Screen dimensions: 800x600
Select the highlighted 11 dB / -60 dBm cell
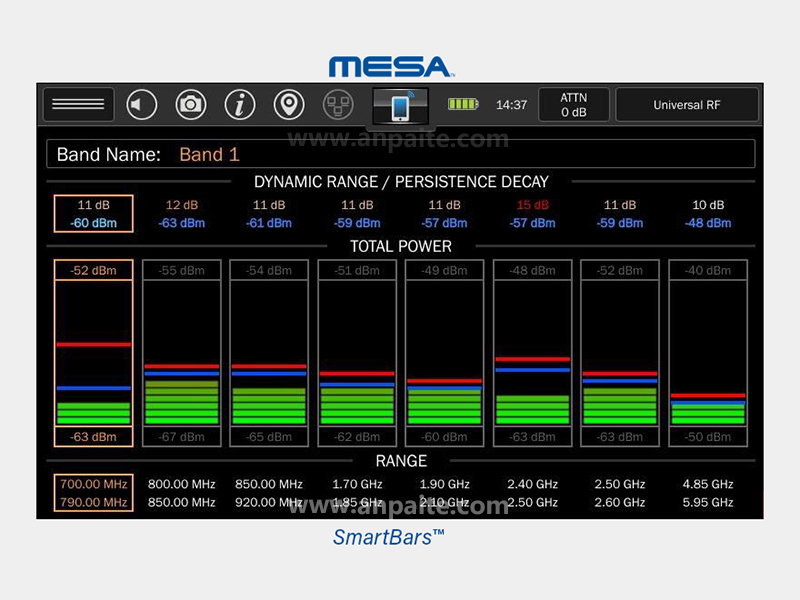pos(93,213)
